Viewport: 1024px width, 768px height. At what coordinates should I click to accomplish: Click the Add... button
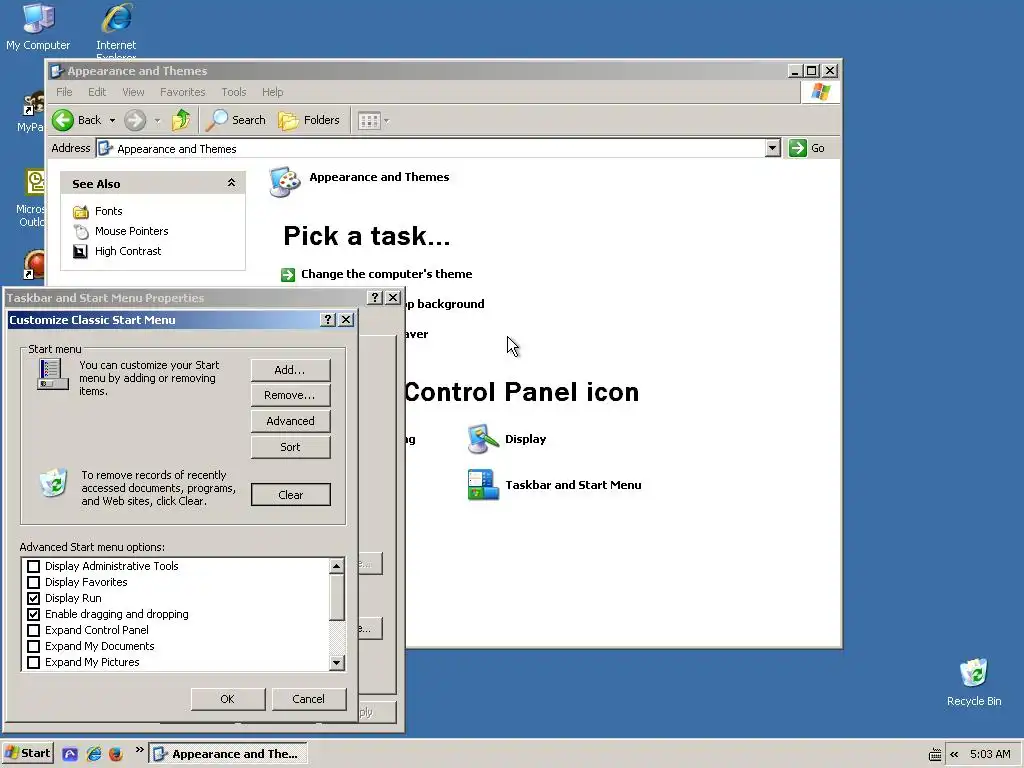pos(291,370)
